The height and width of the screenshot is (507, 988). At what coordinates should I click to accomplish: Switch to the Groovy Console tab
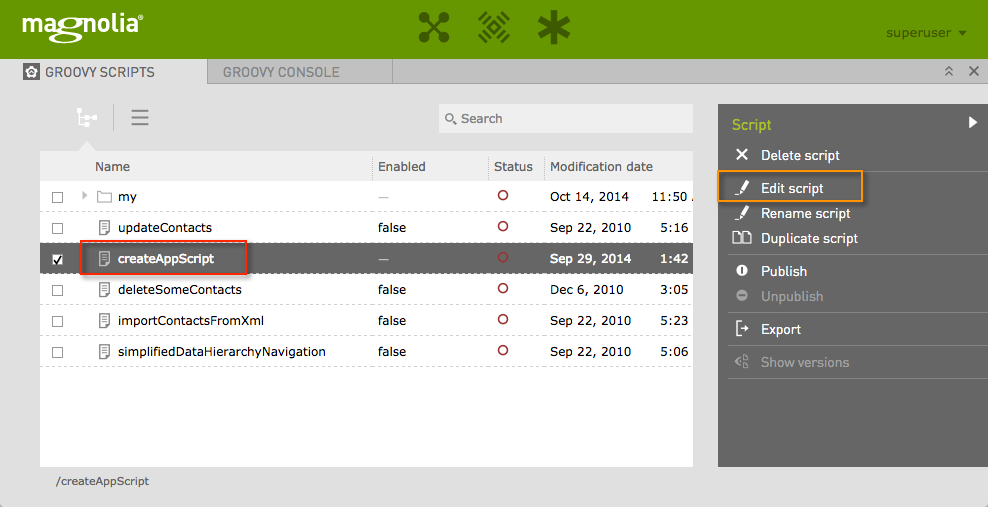coord(281,72)
